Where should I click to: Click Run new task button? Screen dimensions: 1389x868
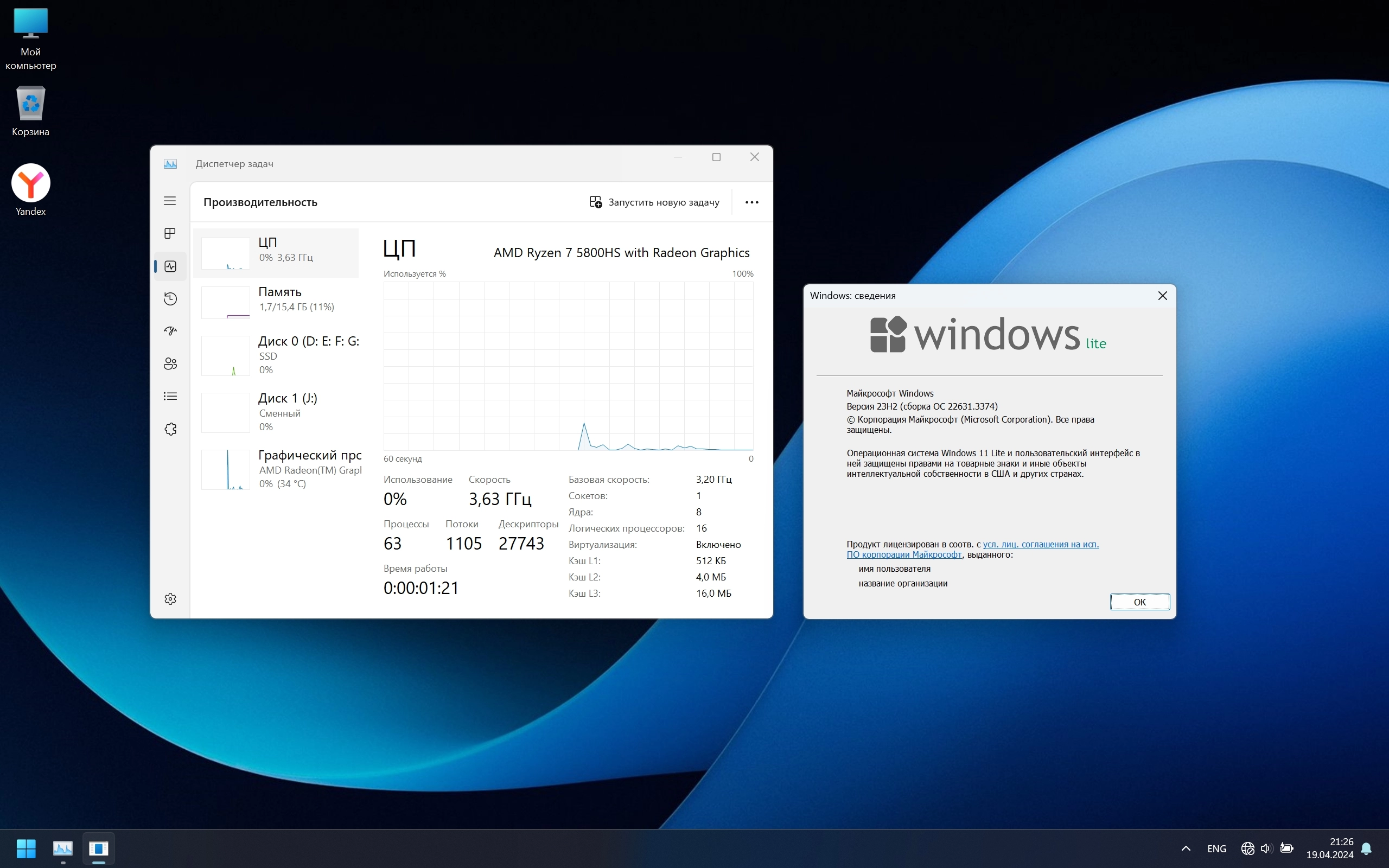point(654,202)
